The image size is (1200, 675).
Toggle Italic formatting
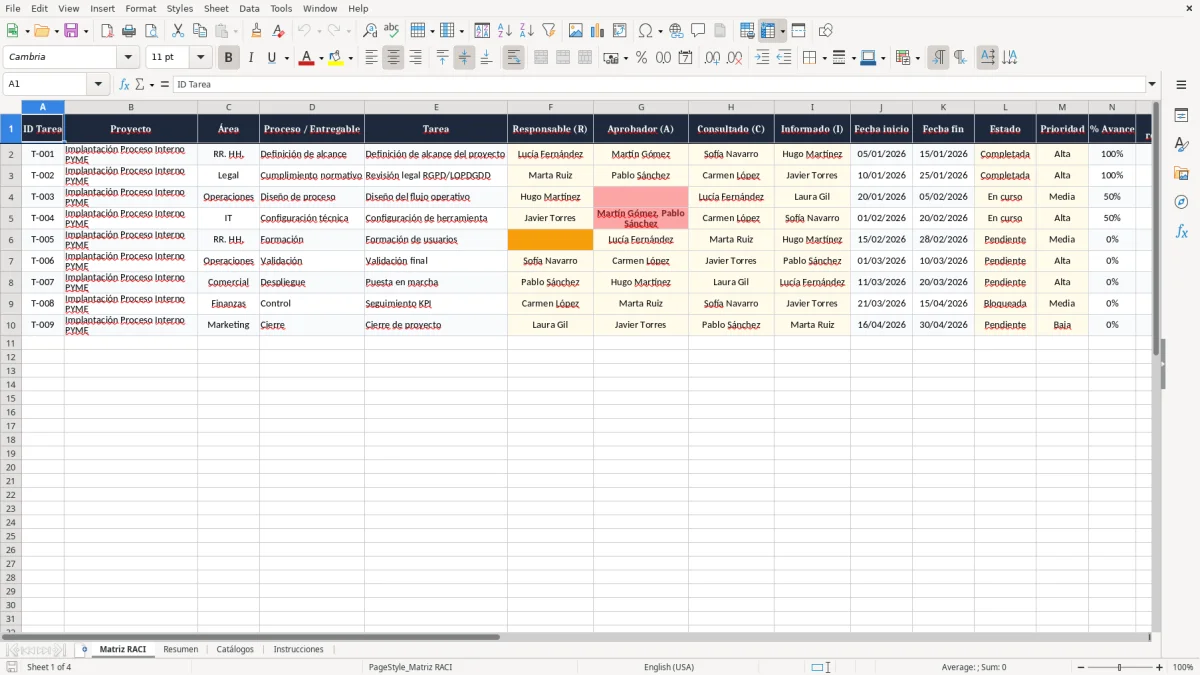click(250, 58)
